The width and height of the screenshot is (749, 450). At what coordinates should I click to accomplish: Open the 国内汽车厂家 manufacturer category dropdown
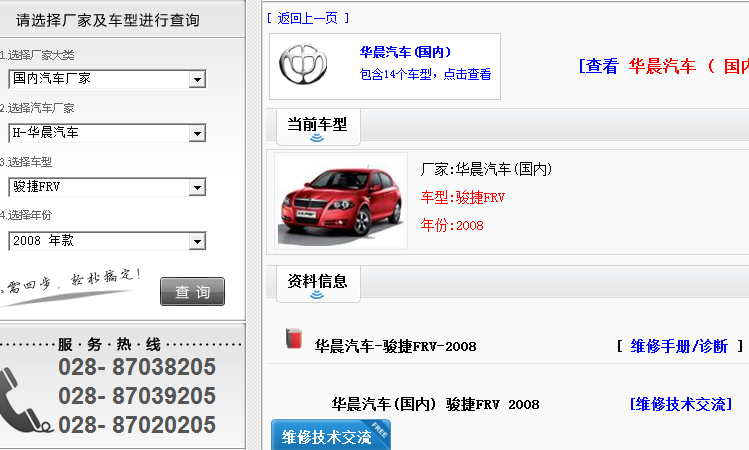pos(107,79)
